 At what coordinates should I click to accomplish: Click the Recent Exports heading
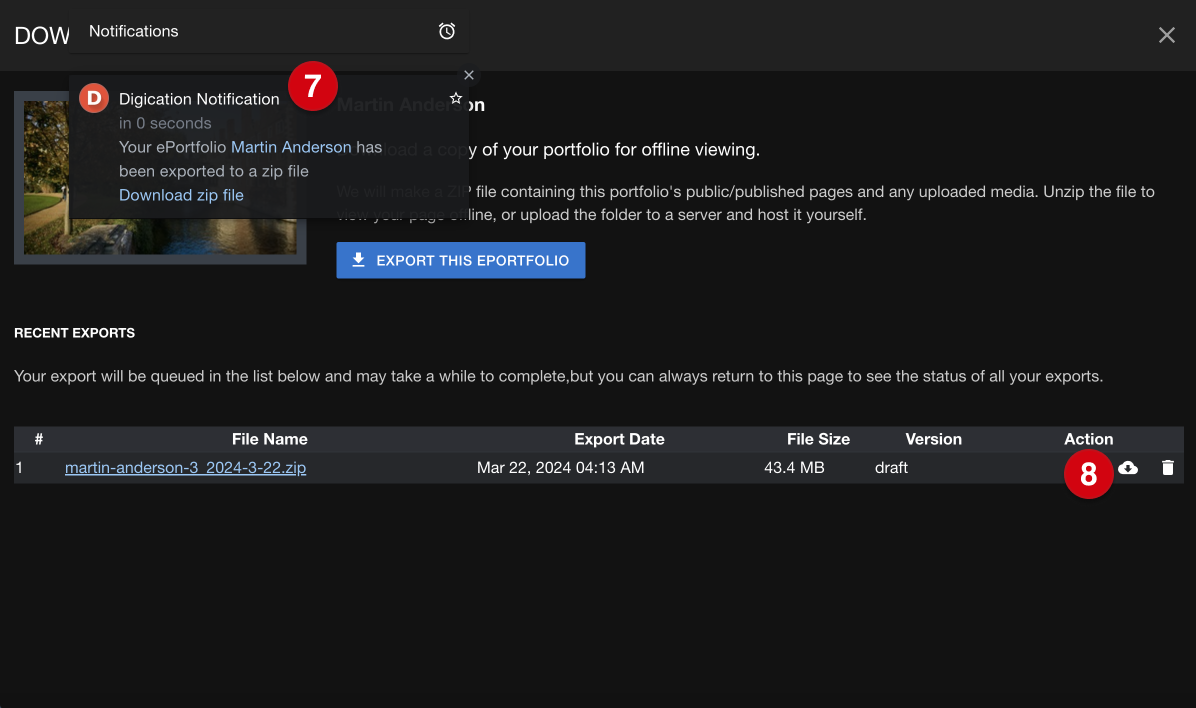pyautogui.click(x=75, y=333)
